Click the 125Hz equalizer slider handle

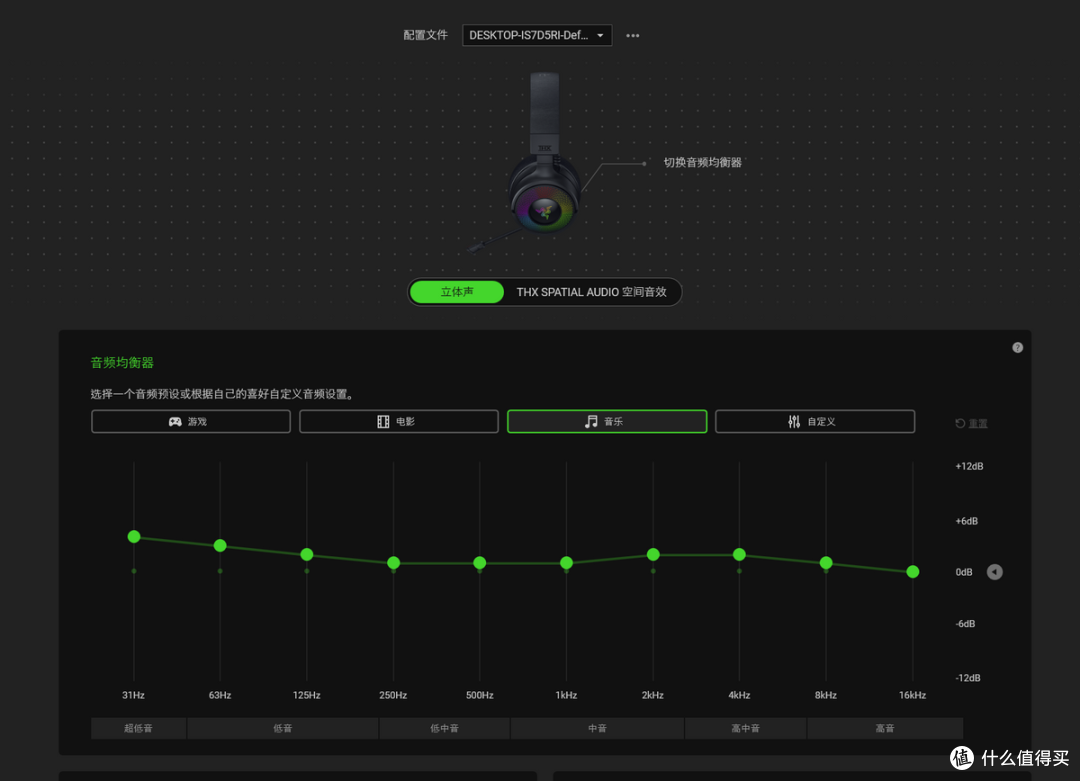click(307, 554)
